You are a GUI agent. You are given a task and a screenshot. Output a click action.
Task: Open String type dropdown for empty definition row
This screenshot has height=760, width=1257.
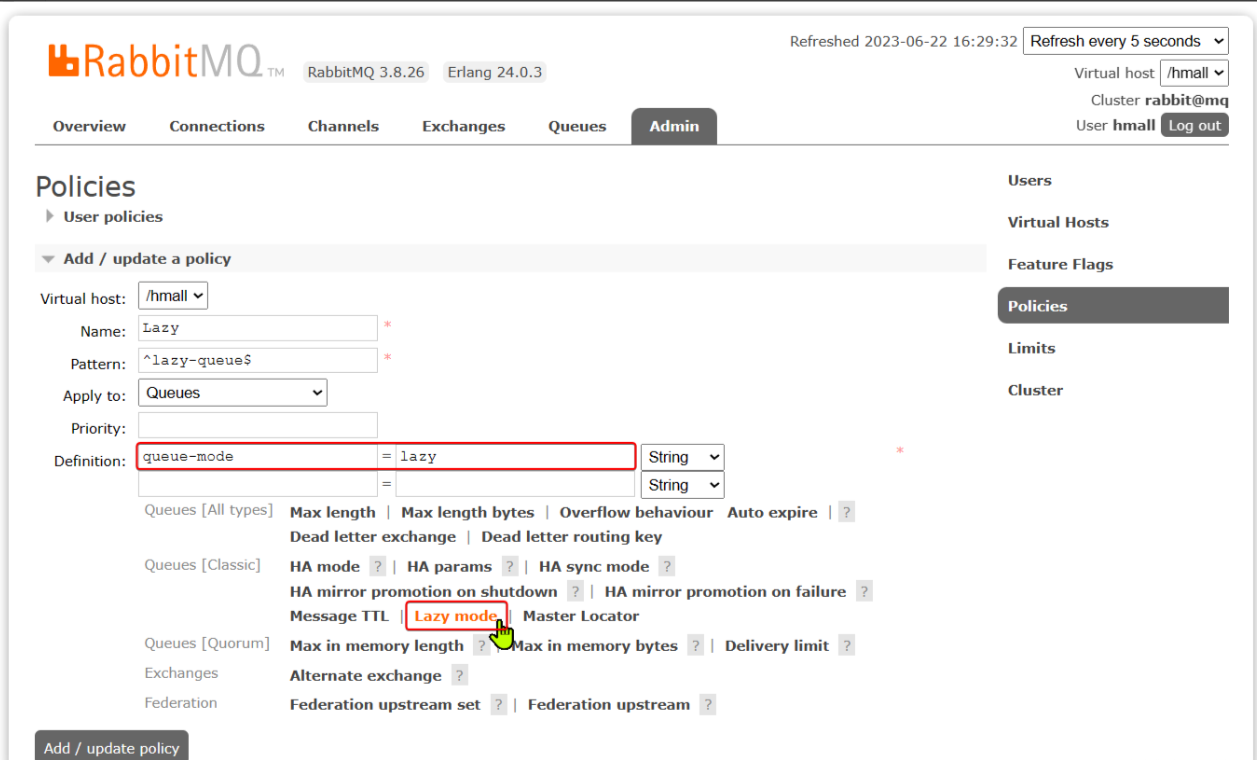(x=683, y=485)
